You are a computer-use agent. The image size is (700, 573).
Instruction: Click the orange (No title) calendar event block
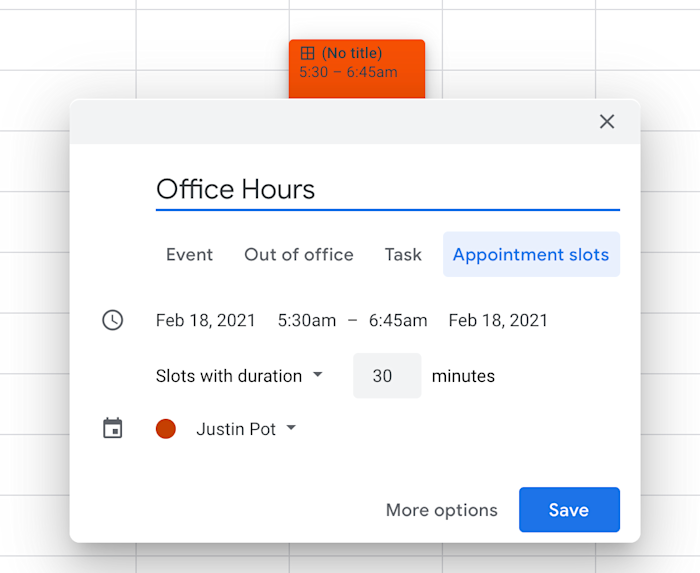coord(357,69)
